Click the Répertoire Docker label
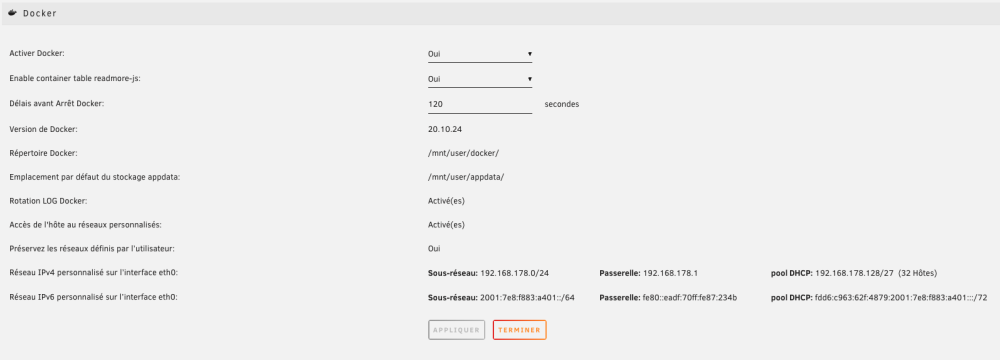Image resolution: width=1000 pixels, height=360 pixels. tap(43, 153)
